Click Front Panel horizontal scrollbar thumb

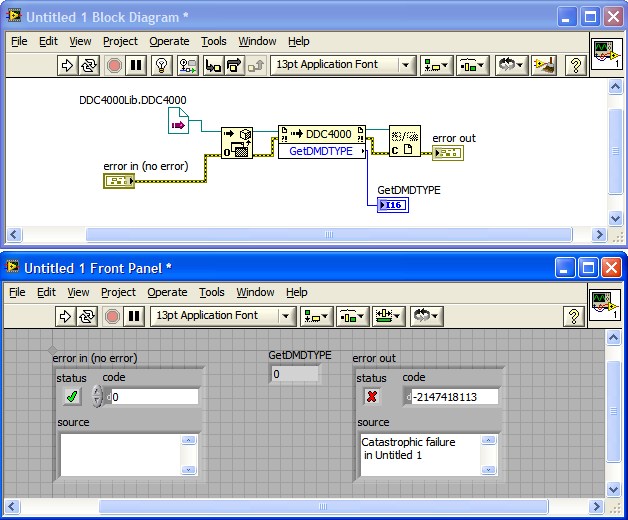pos(323,507)
